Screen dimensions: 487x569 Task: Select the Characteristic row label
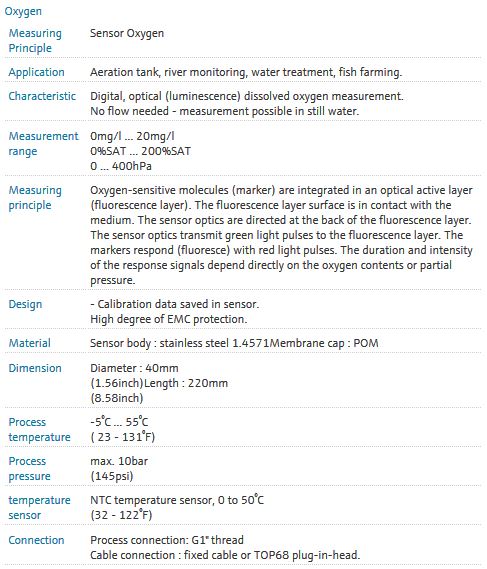[42, 96]
